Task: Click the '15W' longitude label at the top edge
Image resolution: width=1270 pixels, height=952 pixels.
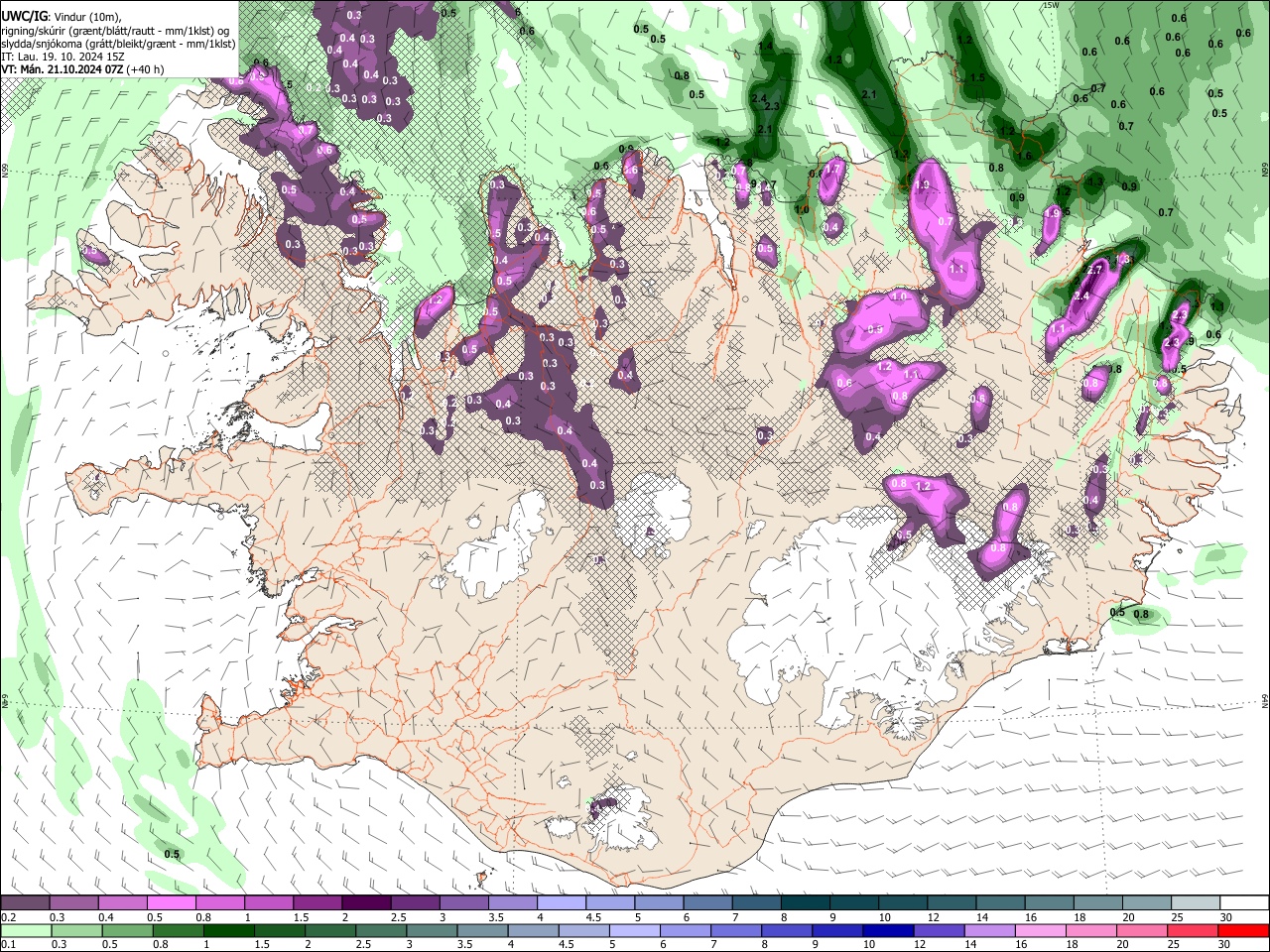Action: click(1051, 5)
